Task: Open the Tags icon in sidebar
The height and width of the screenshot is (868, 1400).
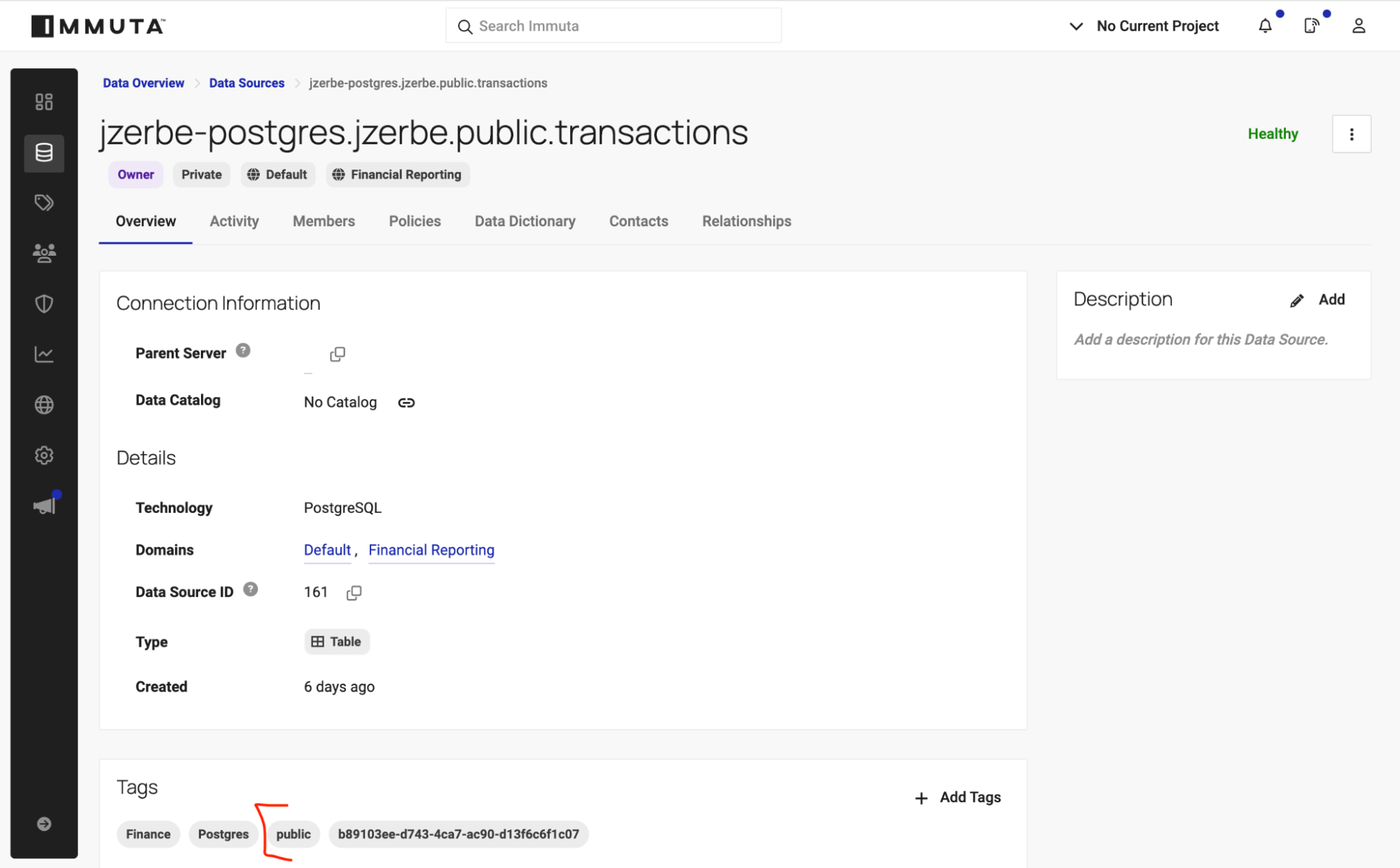Action: [x=44, y=203]
